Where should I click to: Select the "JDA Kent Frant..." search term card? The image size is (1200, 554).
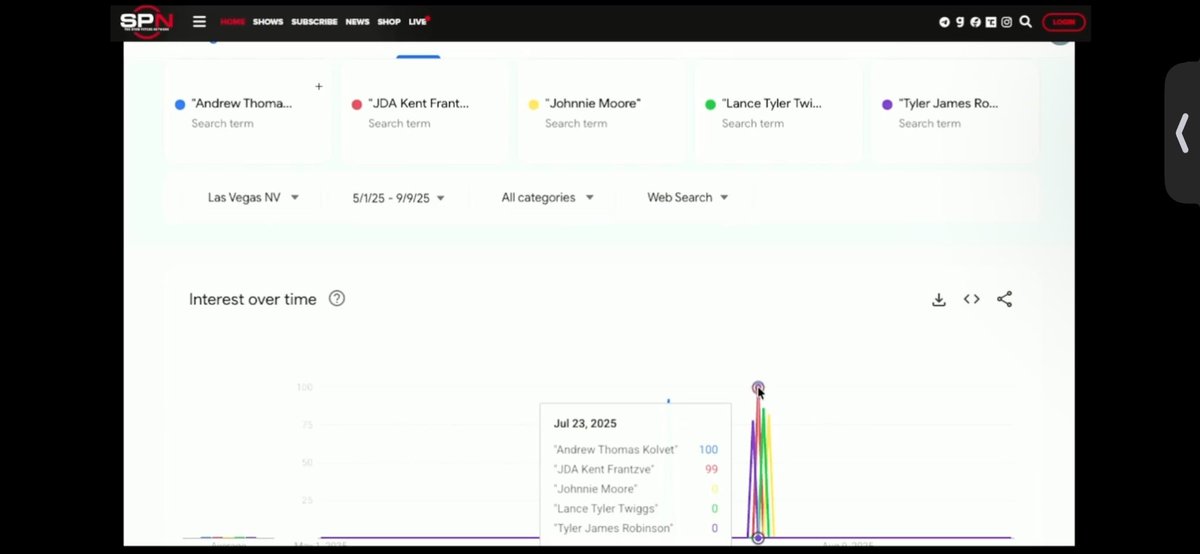coord(424,111)
